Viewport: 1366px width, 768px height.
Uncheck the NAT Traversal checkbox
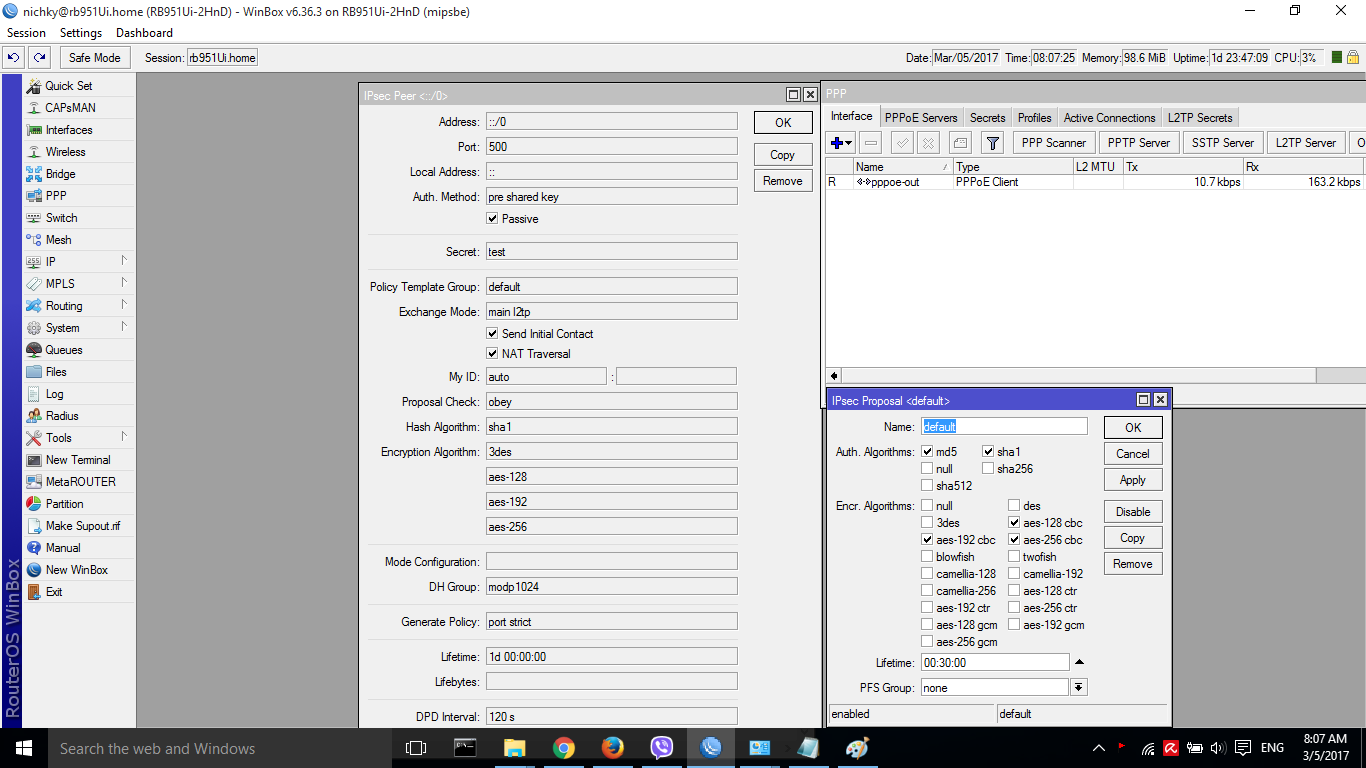tap(492, 354)
